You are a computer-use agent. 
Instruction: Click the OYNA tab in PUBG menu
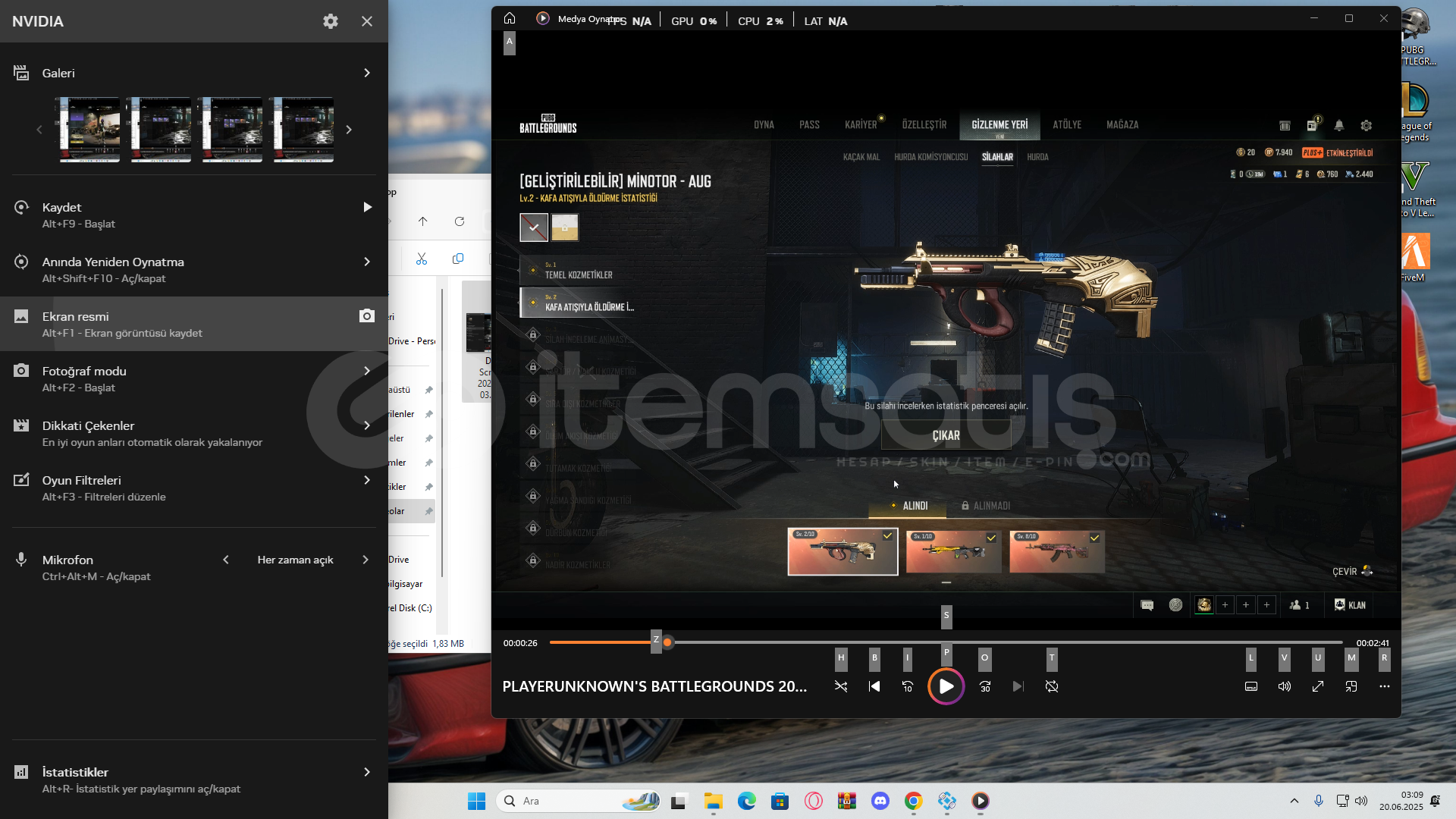tap(764, 124)
